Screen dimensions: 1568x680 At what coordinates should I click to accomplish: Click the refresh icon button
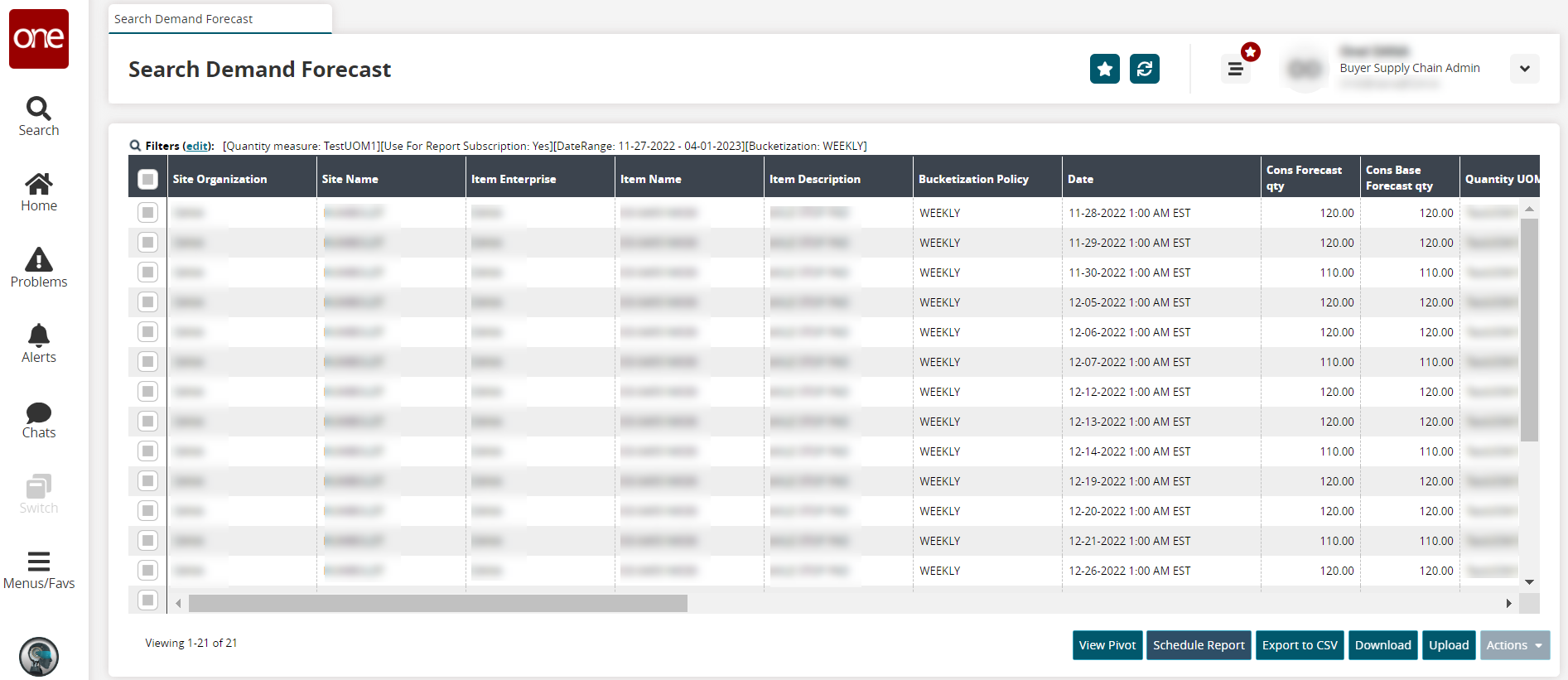pyautogui.click(x=1144, y=69)
